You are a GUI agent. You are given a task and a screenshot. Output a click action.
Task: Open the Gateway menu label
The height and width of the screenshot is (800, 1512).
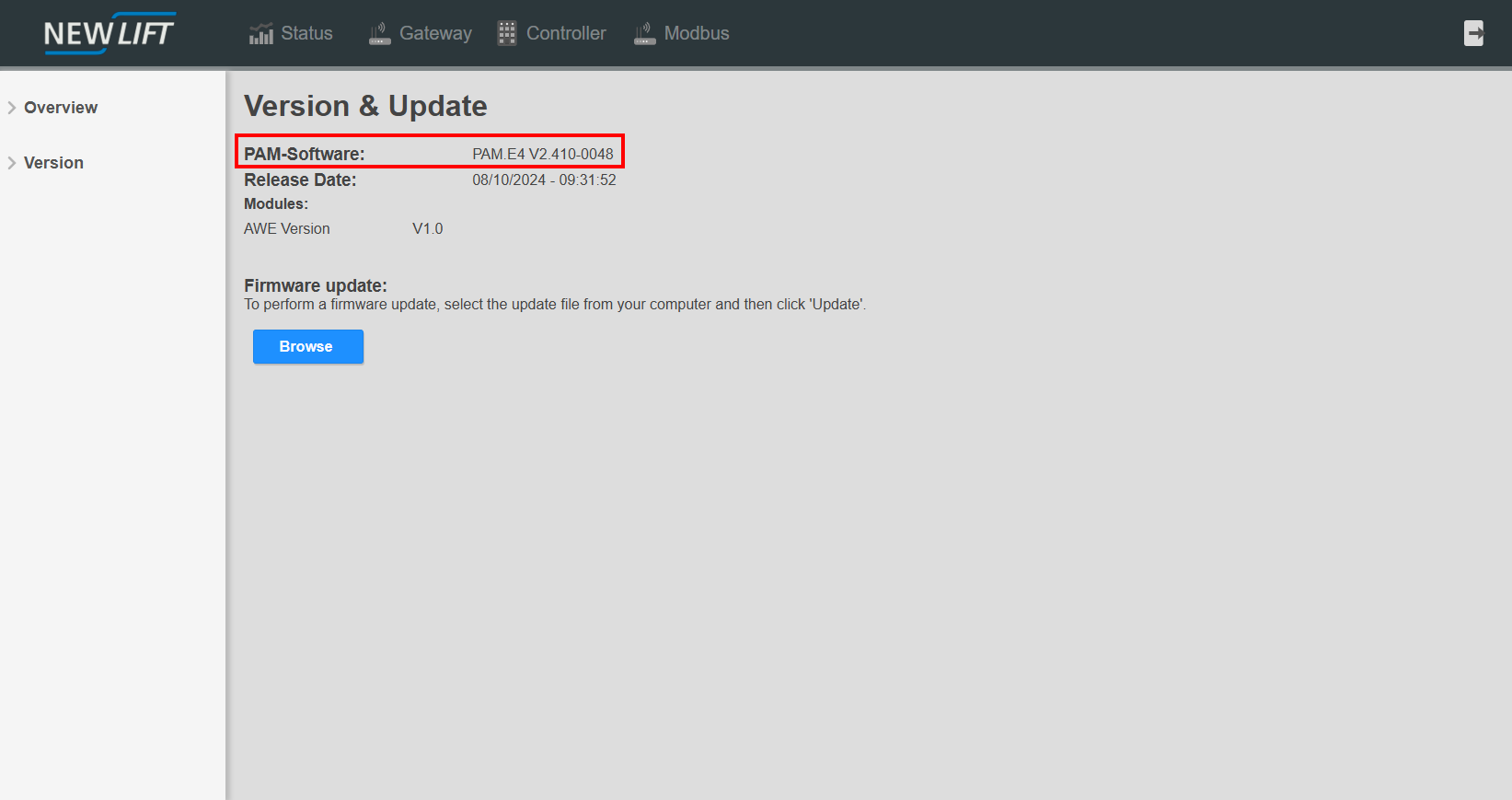(x=435, y=33)
